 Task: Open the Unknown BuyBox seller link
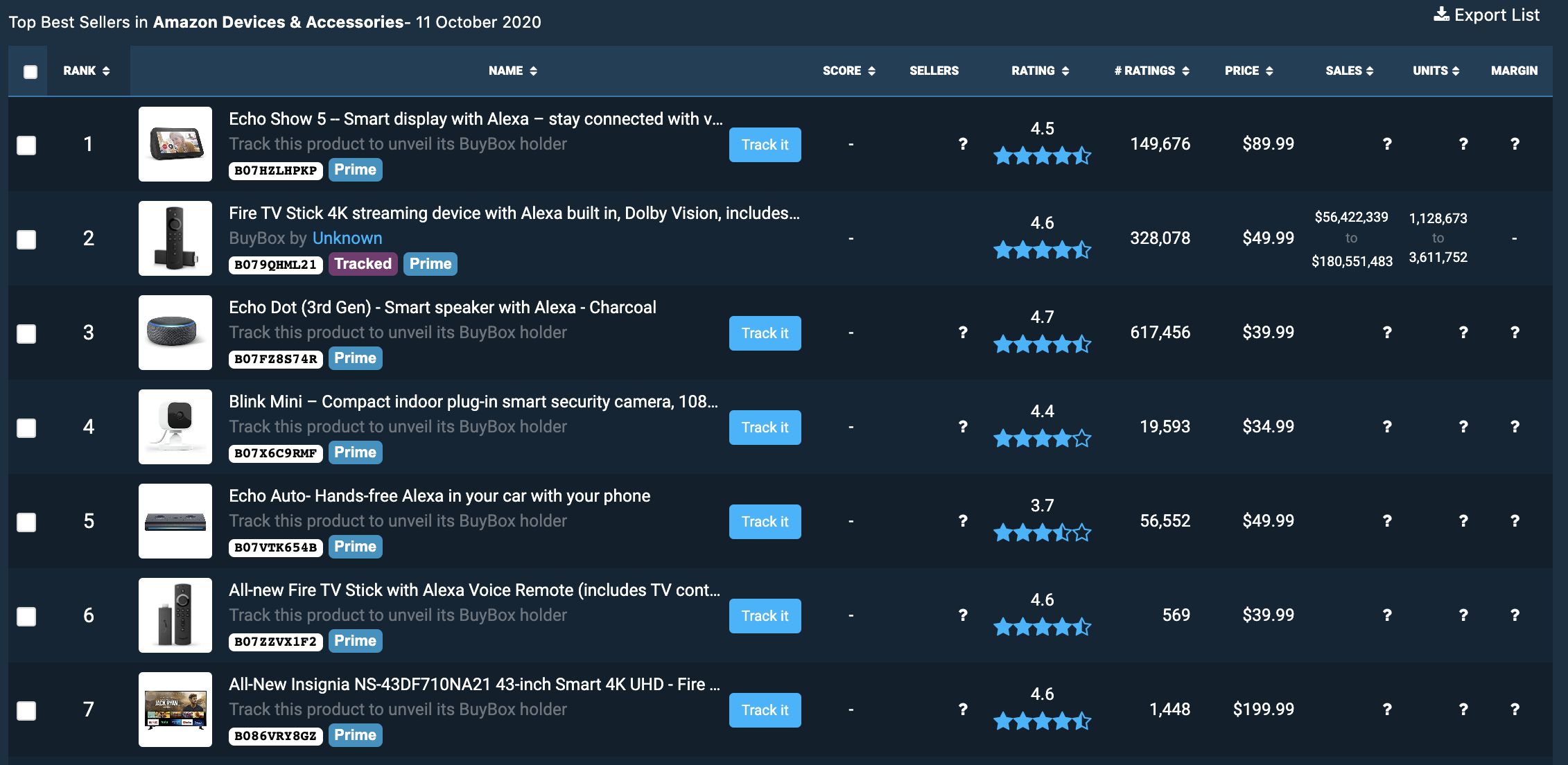[x=347, y=238]
